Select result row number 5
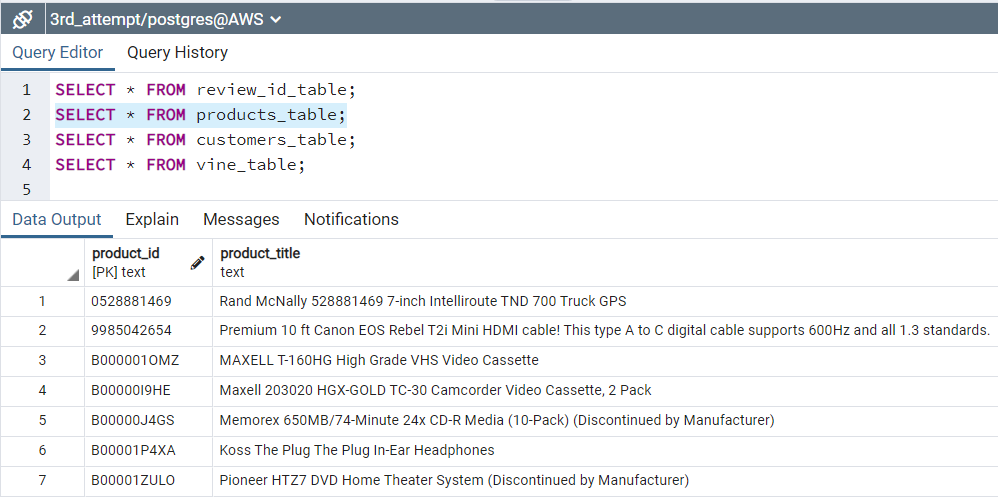This screenshot has height=497, width=998. pos(42,421)
